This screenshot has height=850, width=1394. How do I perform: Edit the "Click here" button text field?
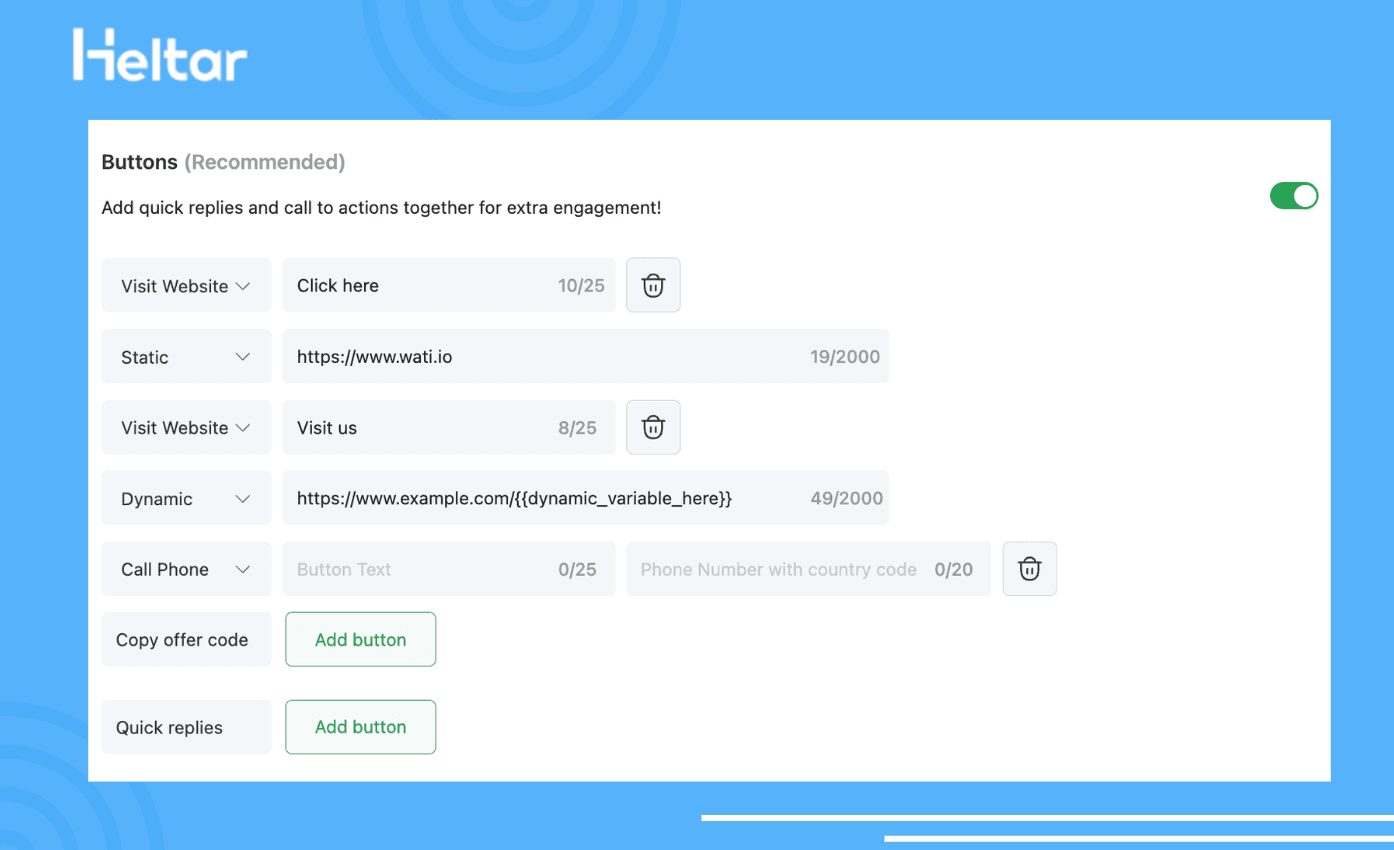tap(420, 285)
